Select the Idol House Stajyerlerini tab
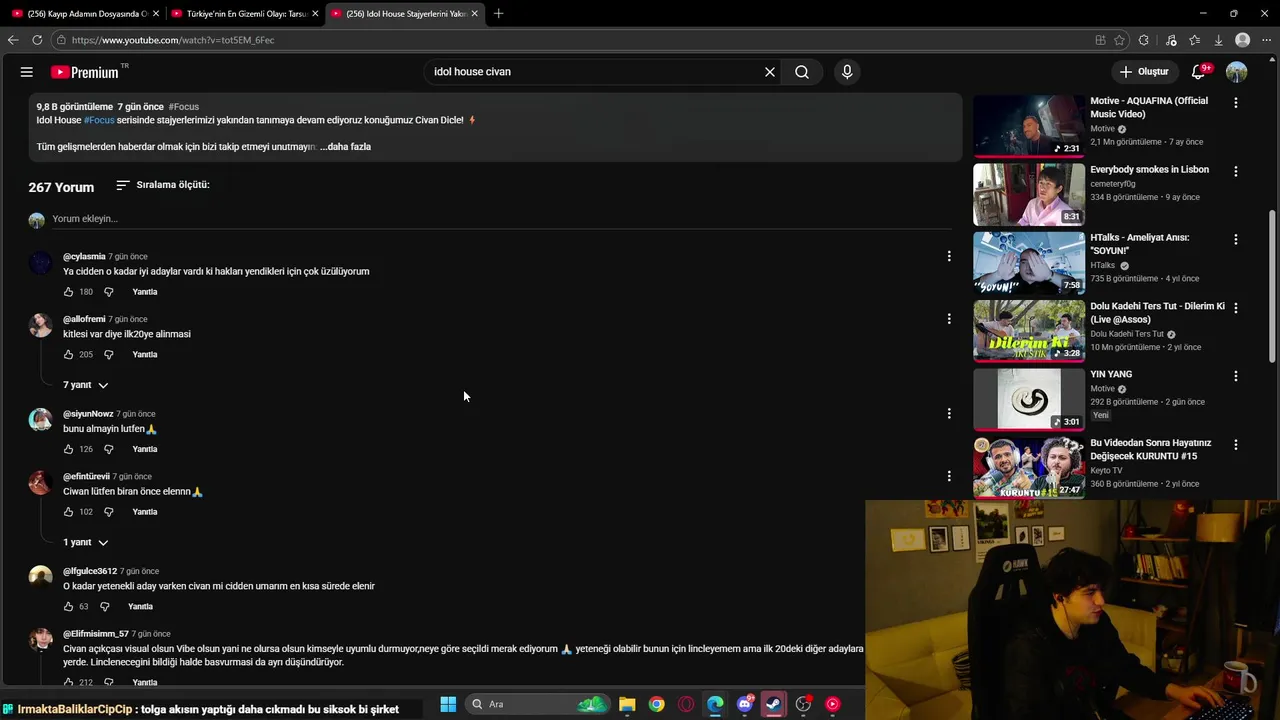The height and width of the screenshot is (720, 1280). click(405, 14)
